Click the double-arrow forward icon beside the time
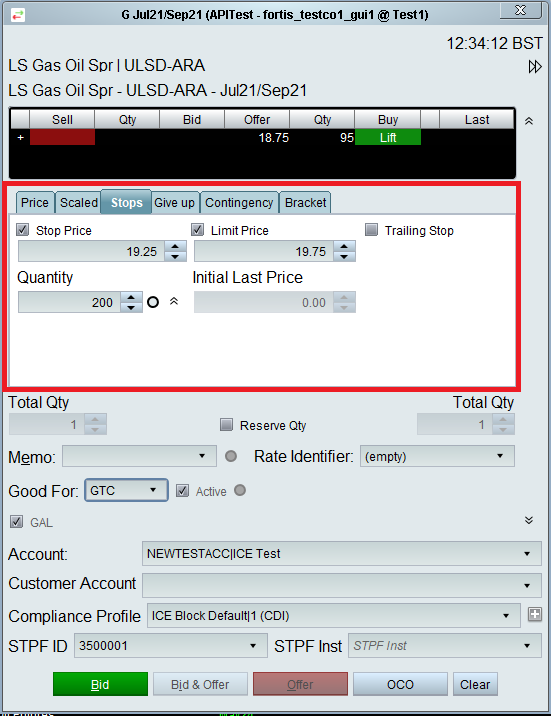 [535, 67]
